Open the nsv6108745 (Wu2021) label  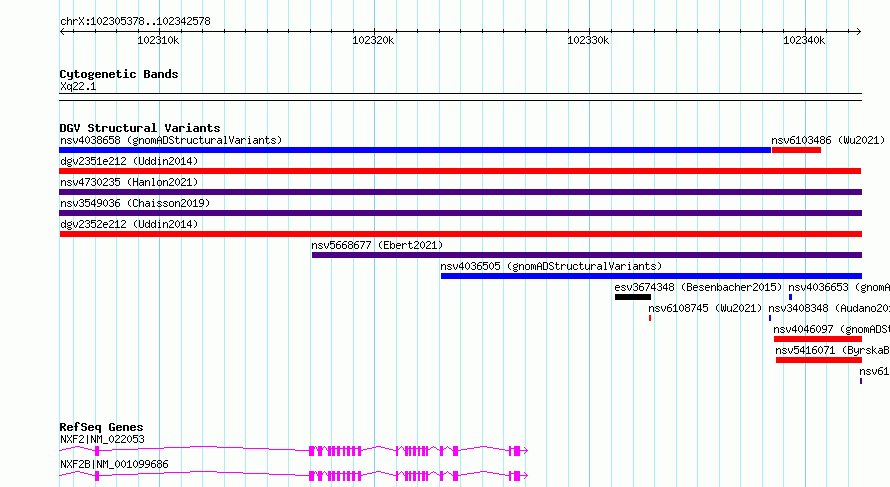click(x=705, y=308)
